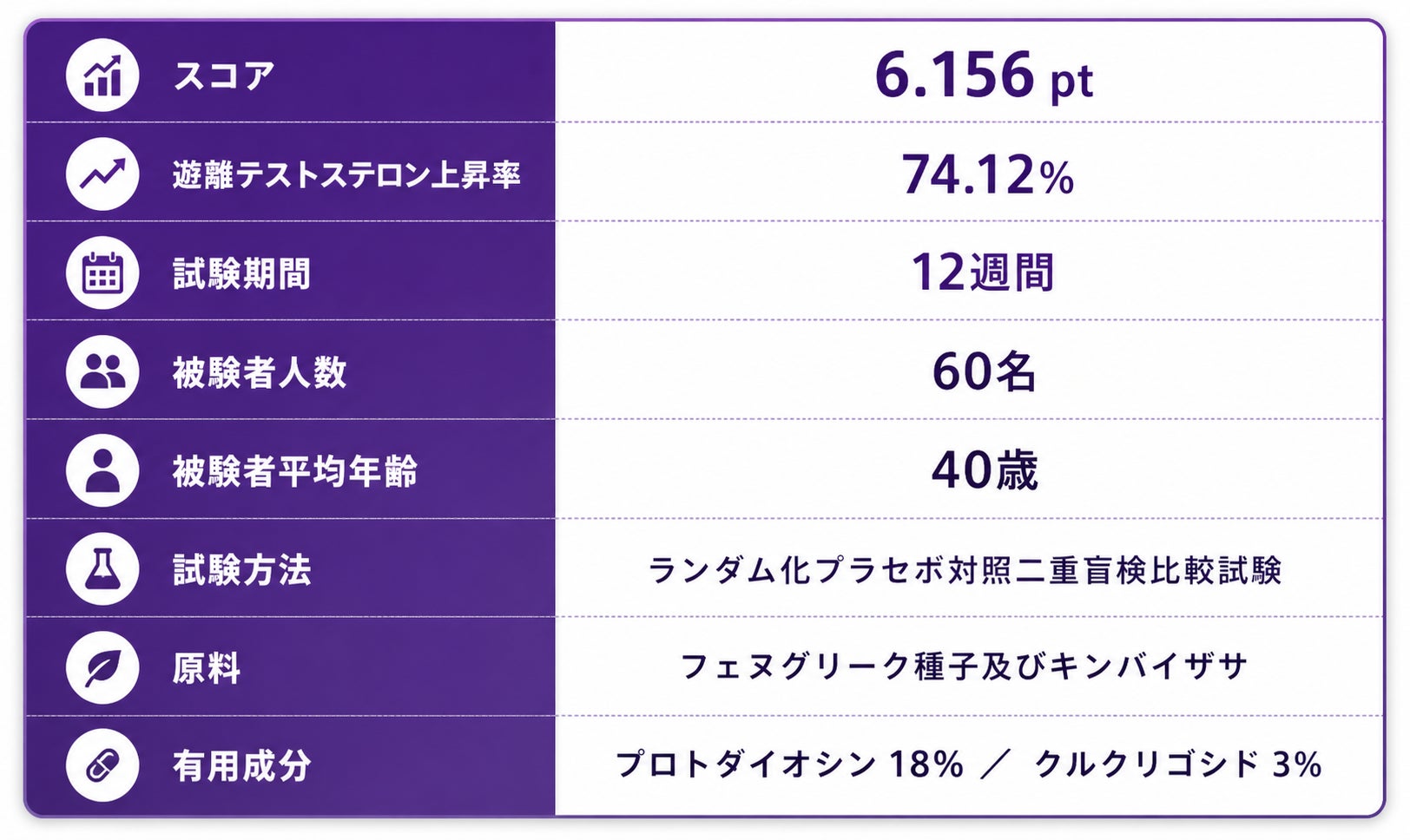The width and height of the screenshot is (1410, 840).
Task: Click the 60名 value
Action: click(984, 371)
